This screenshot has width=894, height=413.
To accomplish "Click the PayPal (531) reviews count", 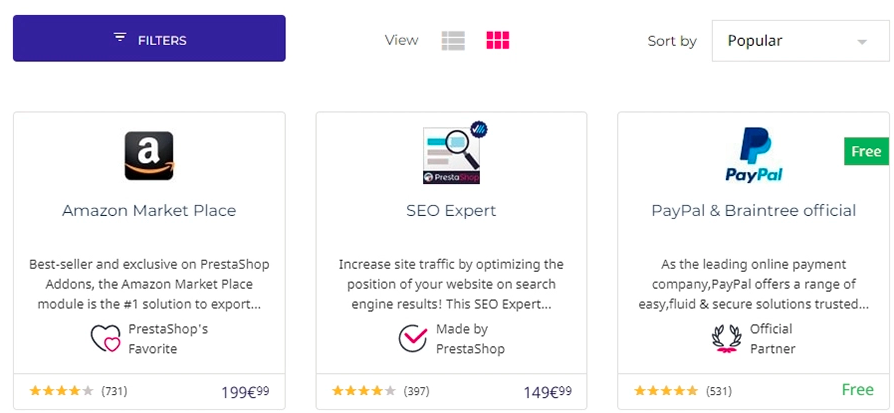I will (x=718, y=391).
